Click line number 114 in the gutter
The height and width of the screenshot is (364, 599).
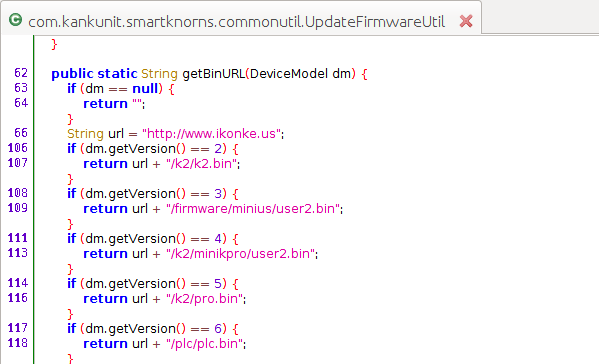18,283
